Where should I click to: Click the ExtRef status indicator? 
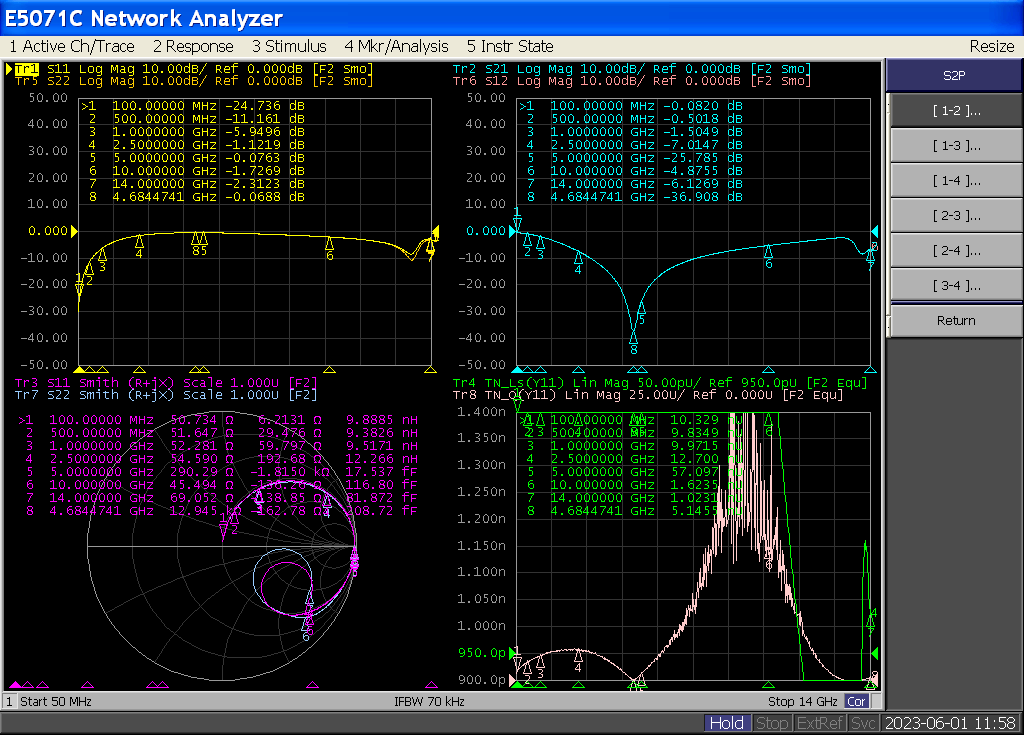pyautogui.click(x=820, y=723)
